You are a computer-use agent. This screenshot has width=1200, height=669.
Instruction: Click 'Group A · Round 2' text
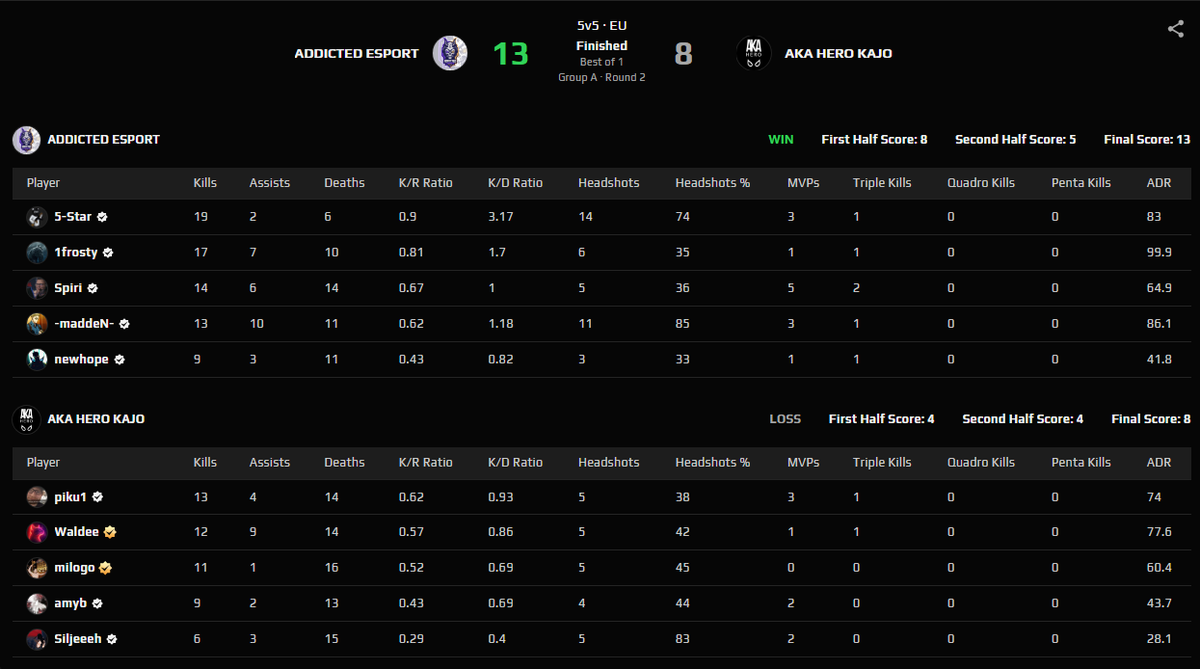[602, 77]
